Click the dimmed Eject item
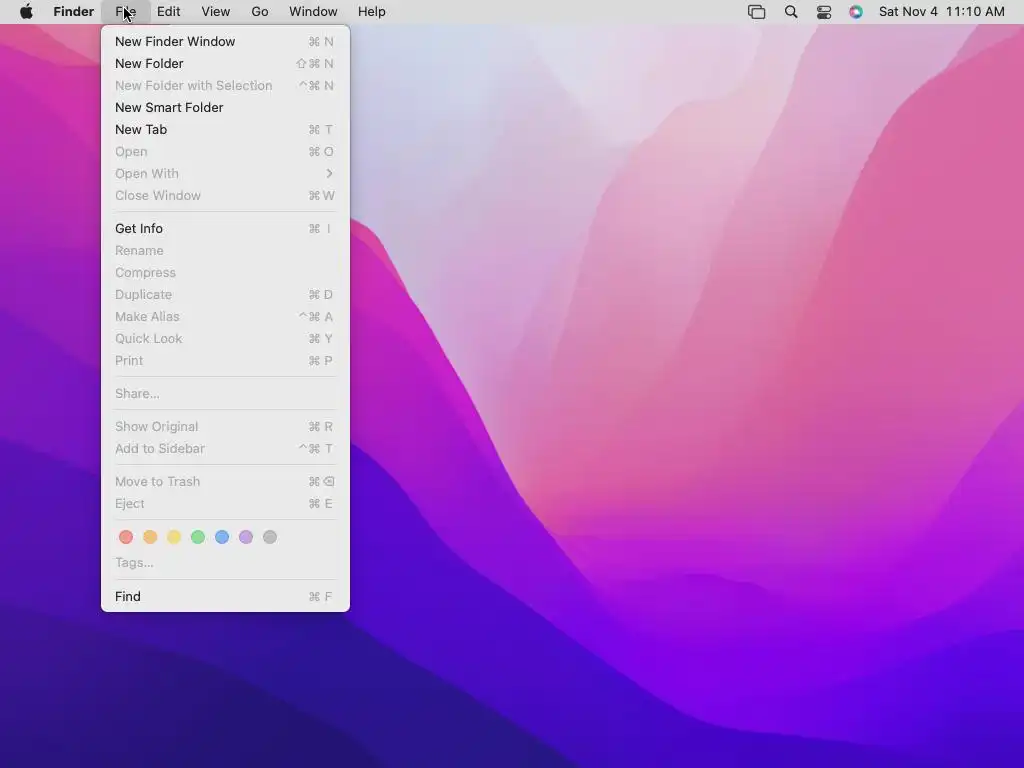Screen dimensions: 1024x768 pos(225,504)
